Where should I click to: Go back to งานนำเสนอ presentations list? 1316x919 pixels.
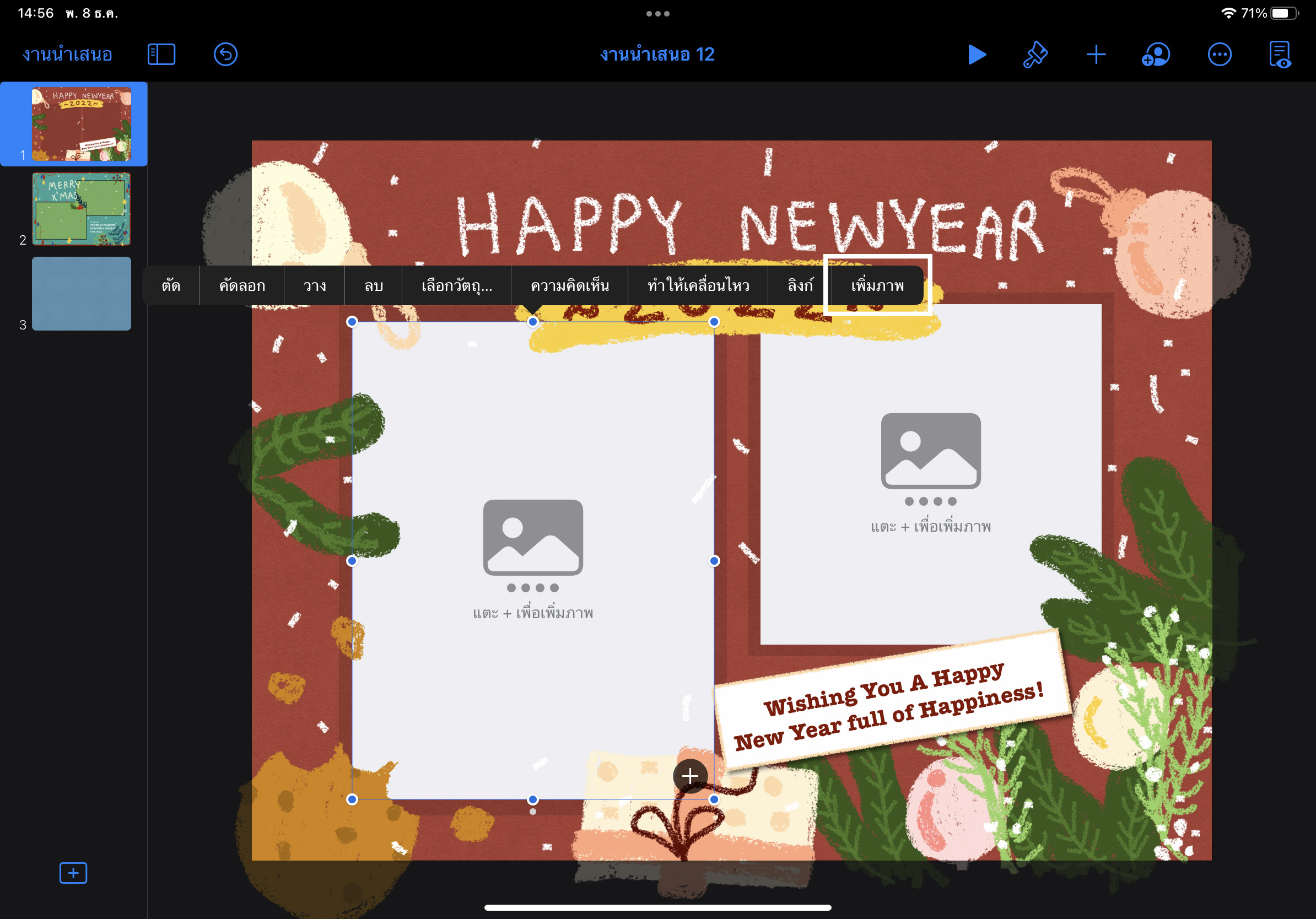tap(67, 55)
